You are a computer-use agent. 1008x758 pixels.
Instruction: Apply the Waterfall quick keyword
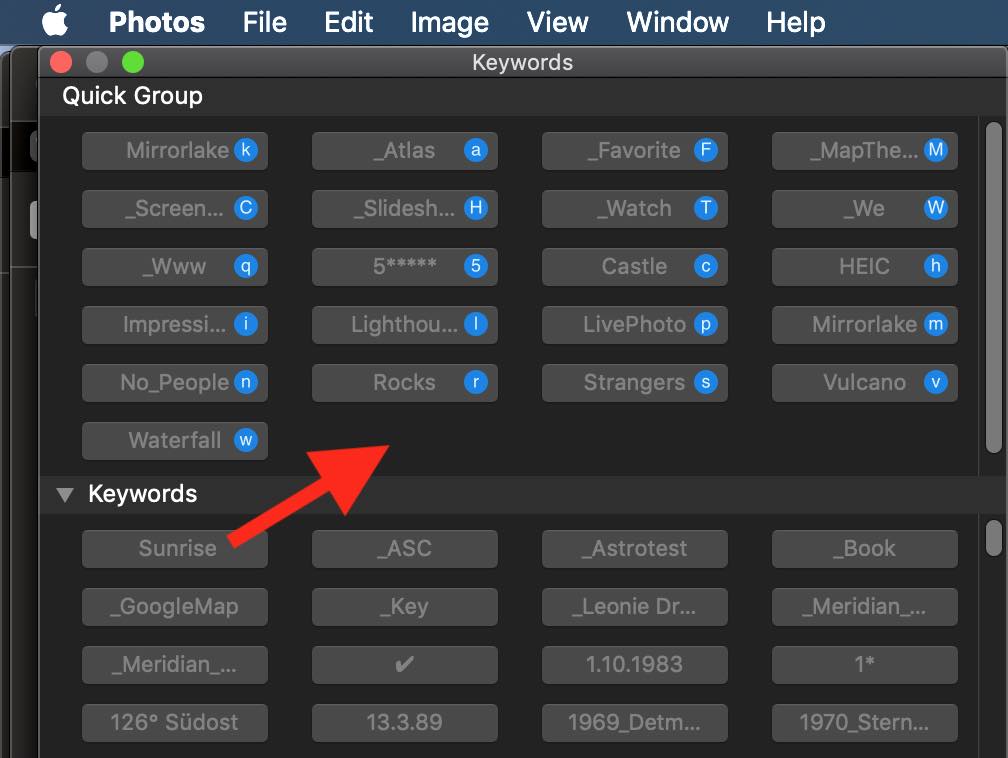coord(175,440)
